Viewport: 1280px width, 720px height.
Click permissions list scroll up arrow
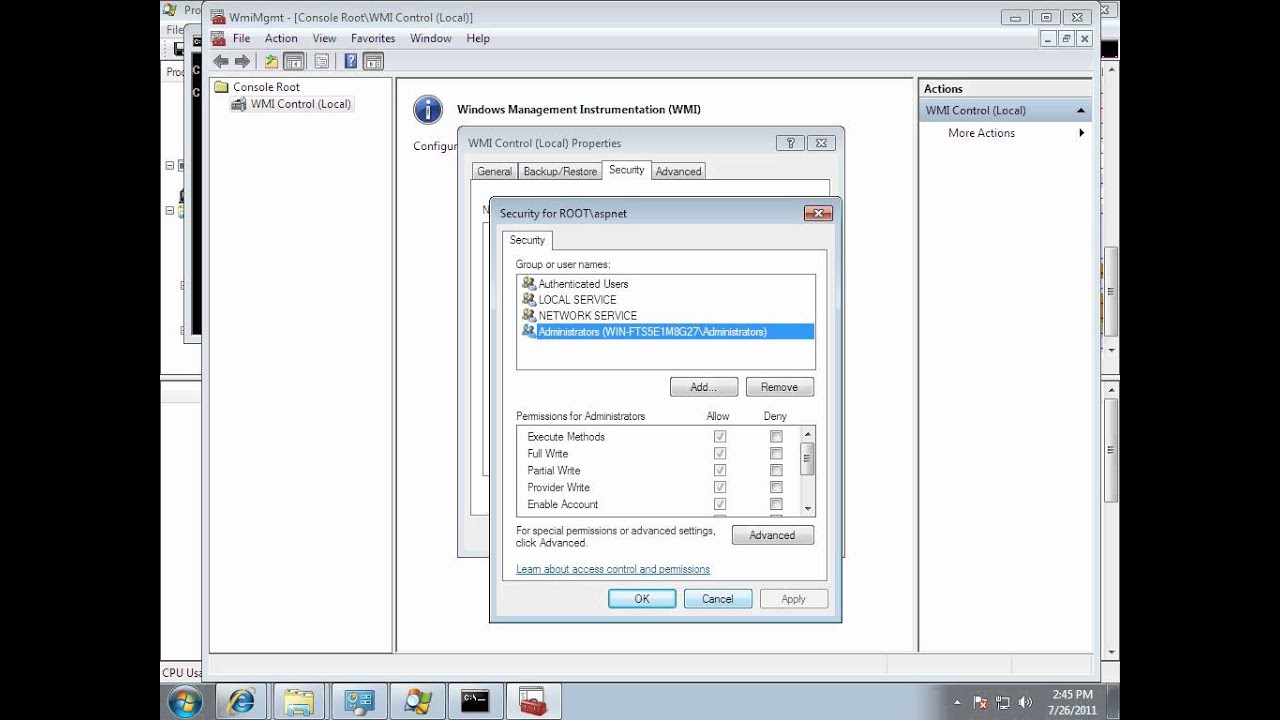(x=808, y=435)
